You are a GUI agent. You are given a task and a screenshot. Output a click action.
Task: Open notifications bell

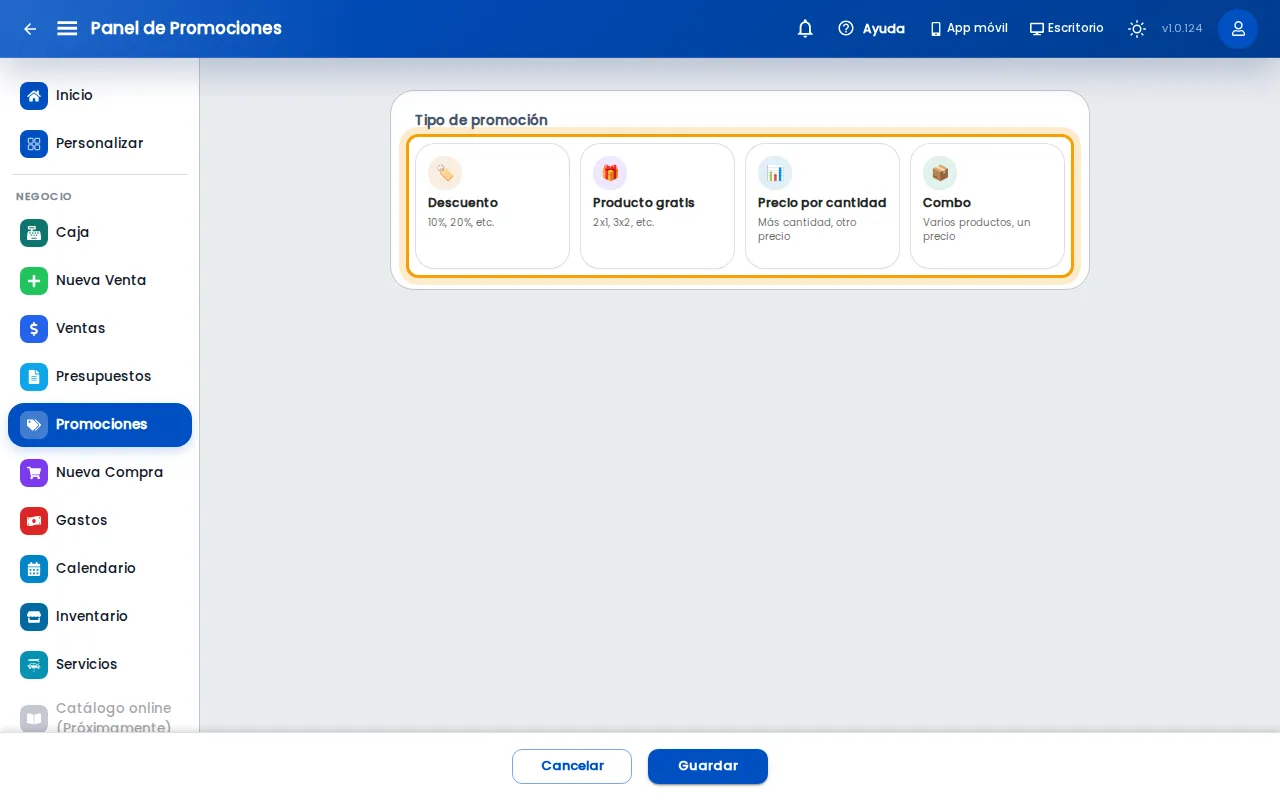(x=805, y=29)
